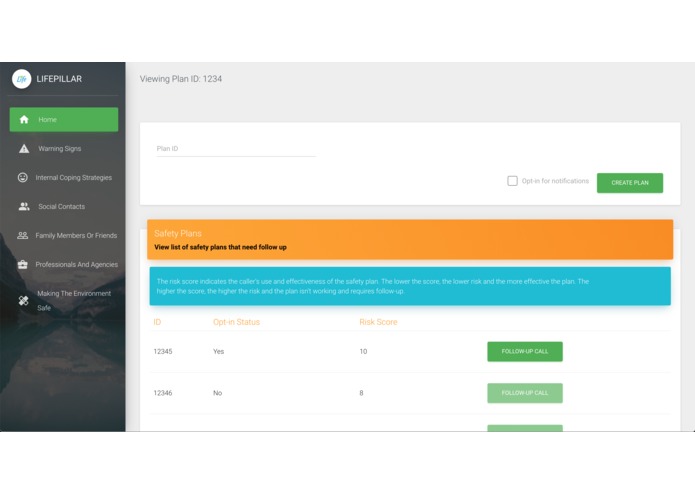Click the 'Viewing Plan ID: 1234' heading

tap(181, 79)
